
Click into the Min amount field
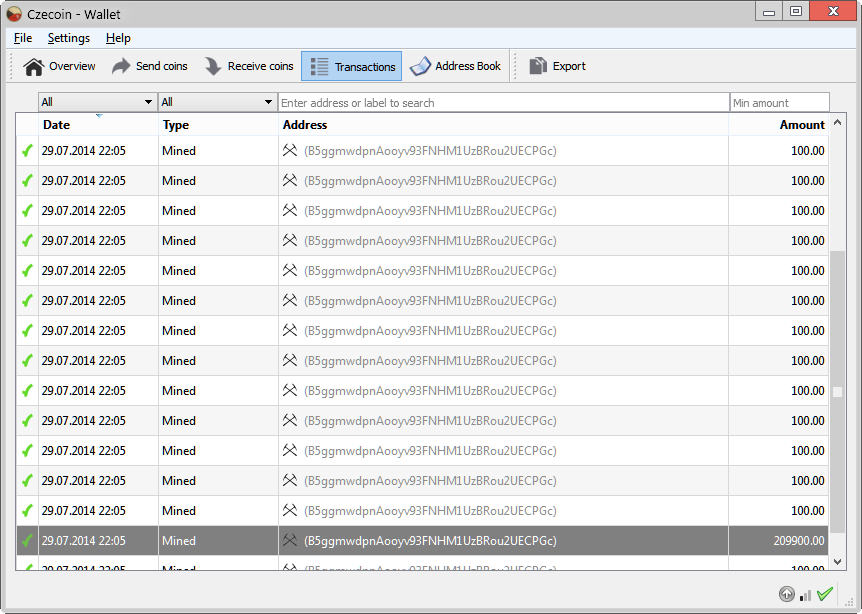[x=780, y=103]
